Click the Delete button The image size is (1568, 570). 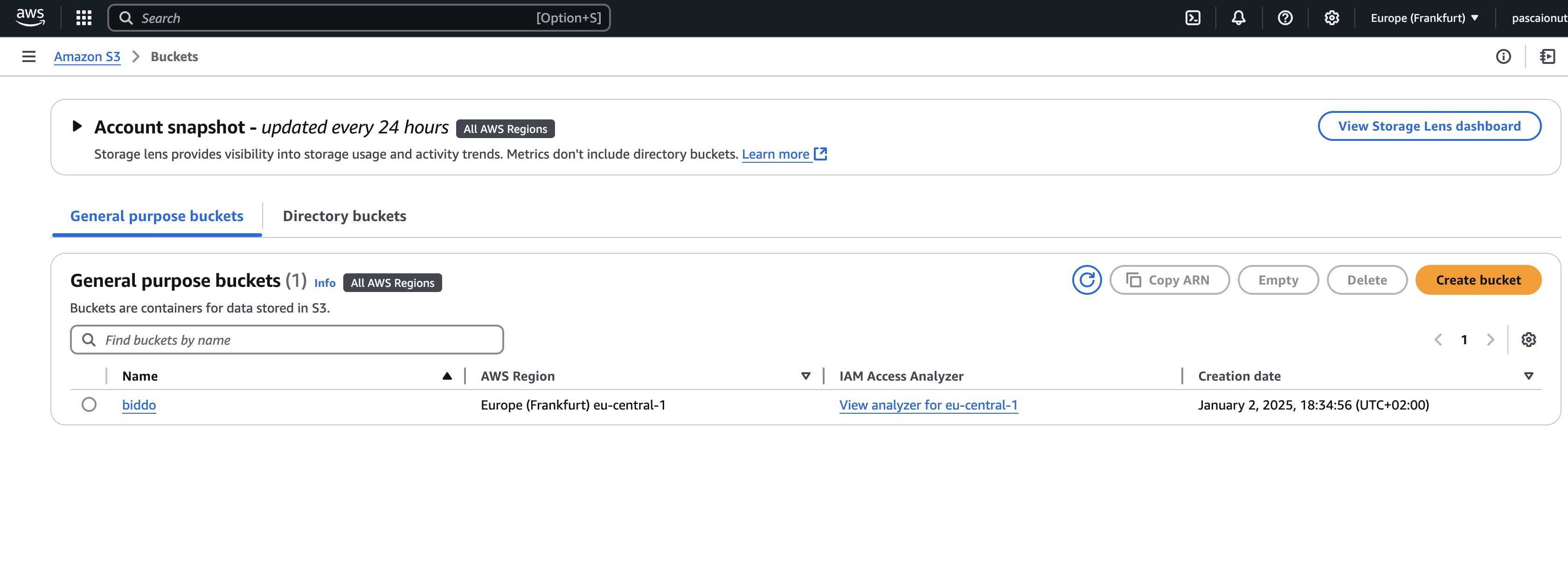point(1367,280)
